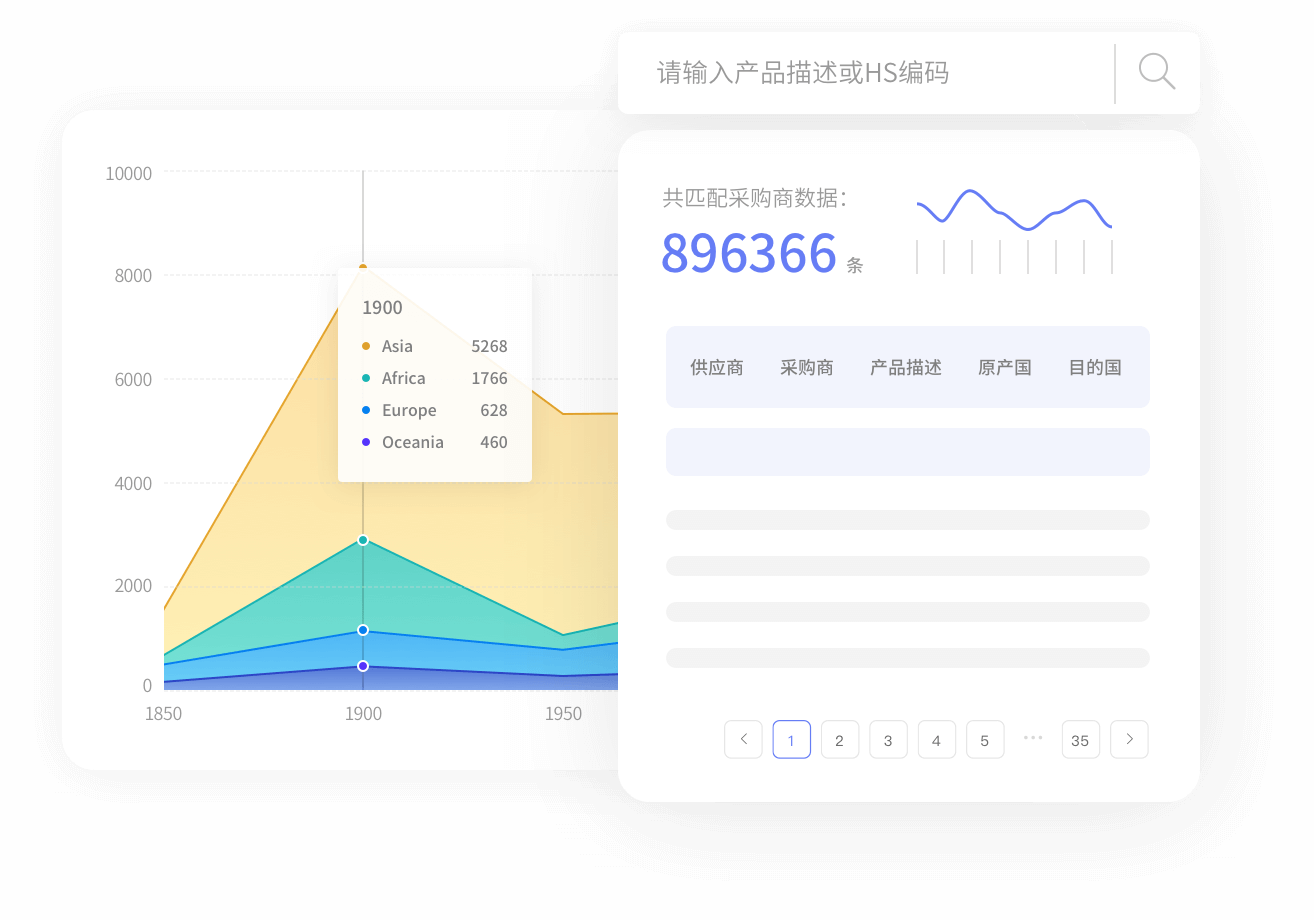Go to previous page arrow

coord(743,739)
